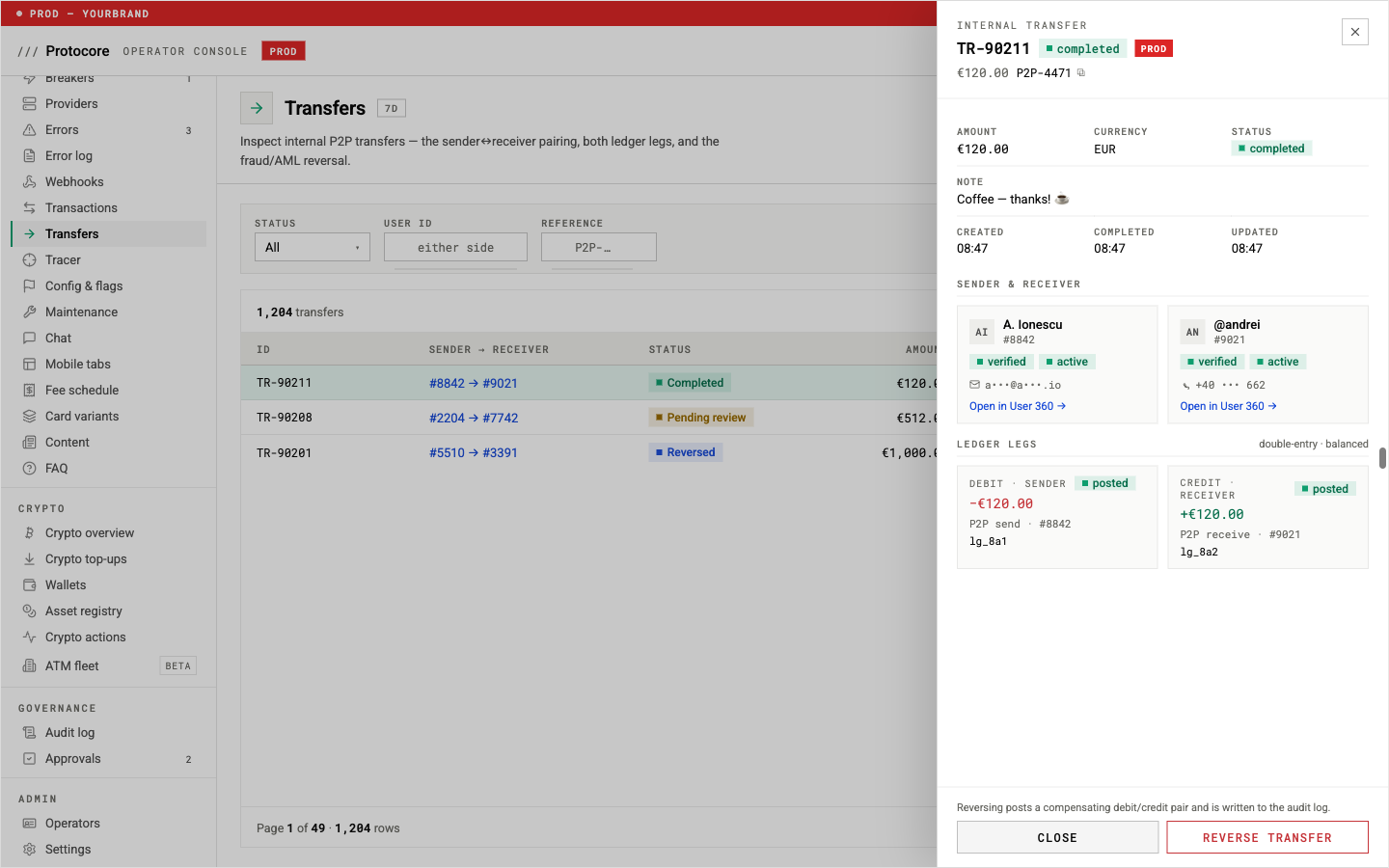Open the Status filter dropdown set to All
This screenshot has height=868, width=1389.
click(x=313, y=248)
